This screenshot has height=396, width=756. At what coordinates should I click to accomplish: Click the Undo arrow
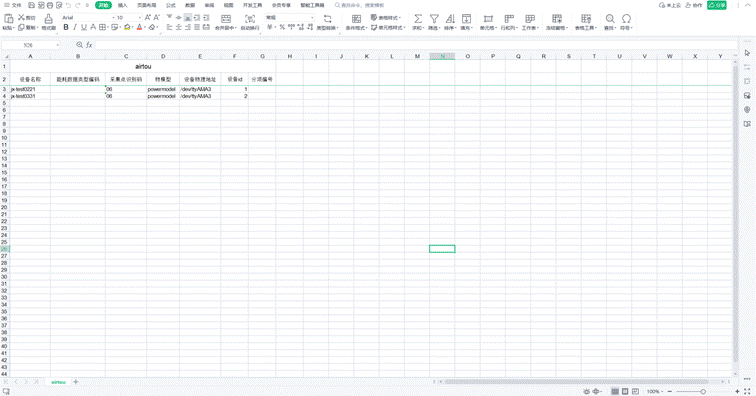pyautogui.click(x=68, y=5)
